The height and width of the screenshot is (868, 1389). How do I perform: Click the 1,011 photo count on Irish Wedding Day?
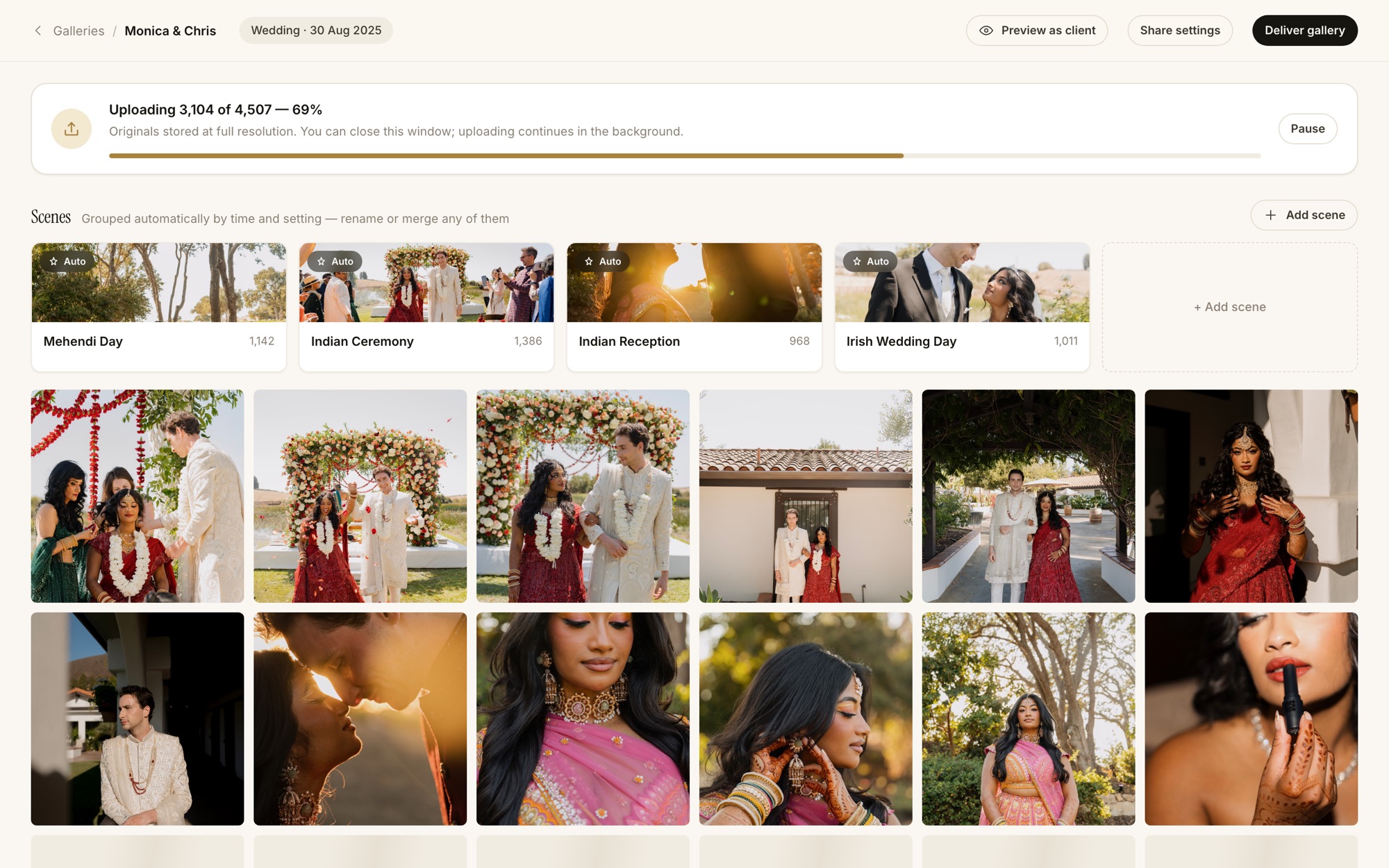tap(1066, 341)
